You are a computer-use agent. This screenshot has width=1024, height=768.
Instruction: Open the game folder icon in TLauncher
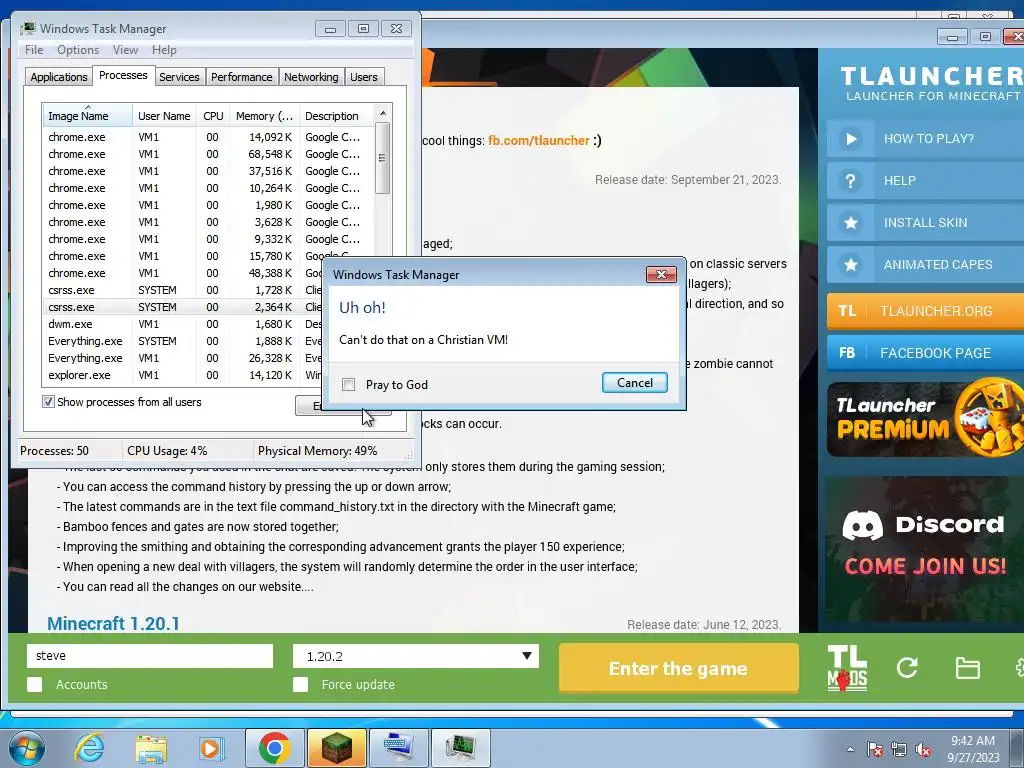[x=967, y=668]
